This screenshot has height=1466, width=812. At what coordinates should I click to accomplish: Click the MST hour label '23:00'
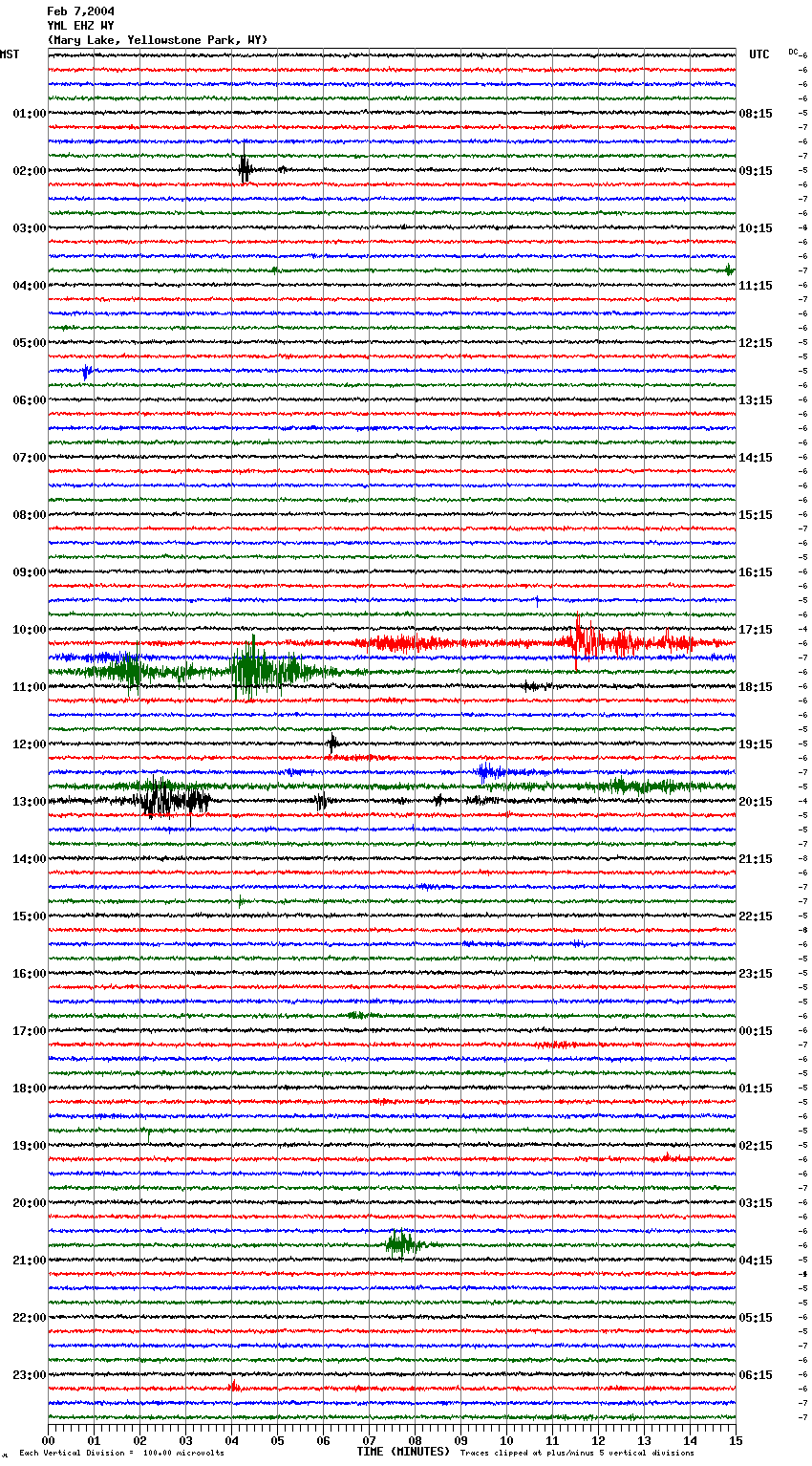coord(30,1375)
